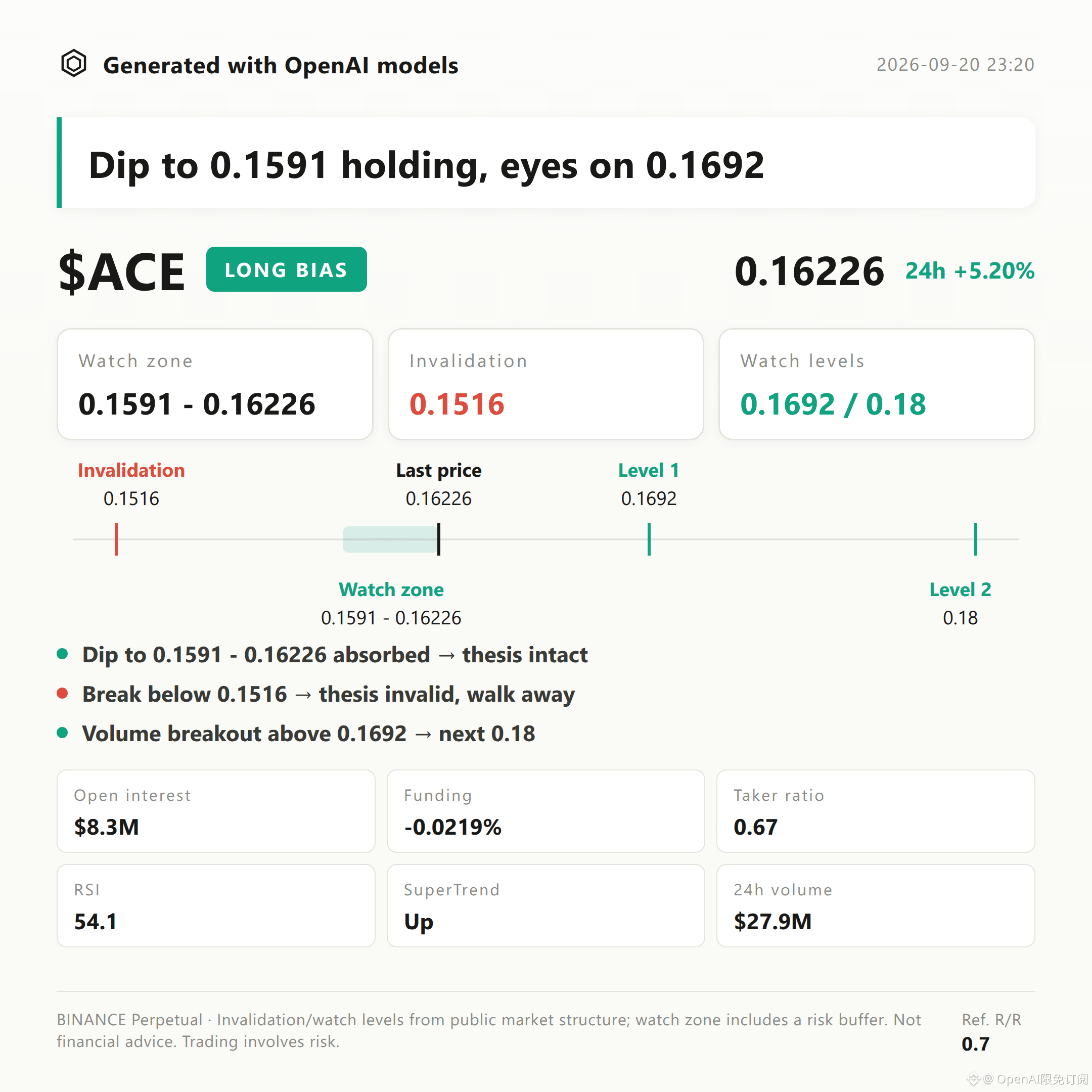
Task: Click the shaded Watch zone bar
Action: [390, 539]
